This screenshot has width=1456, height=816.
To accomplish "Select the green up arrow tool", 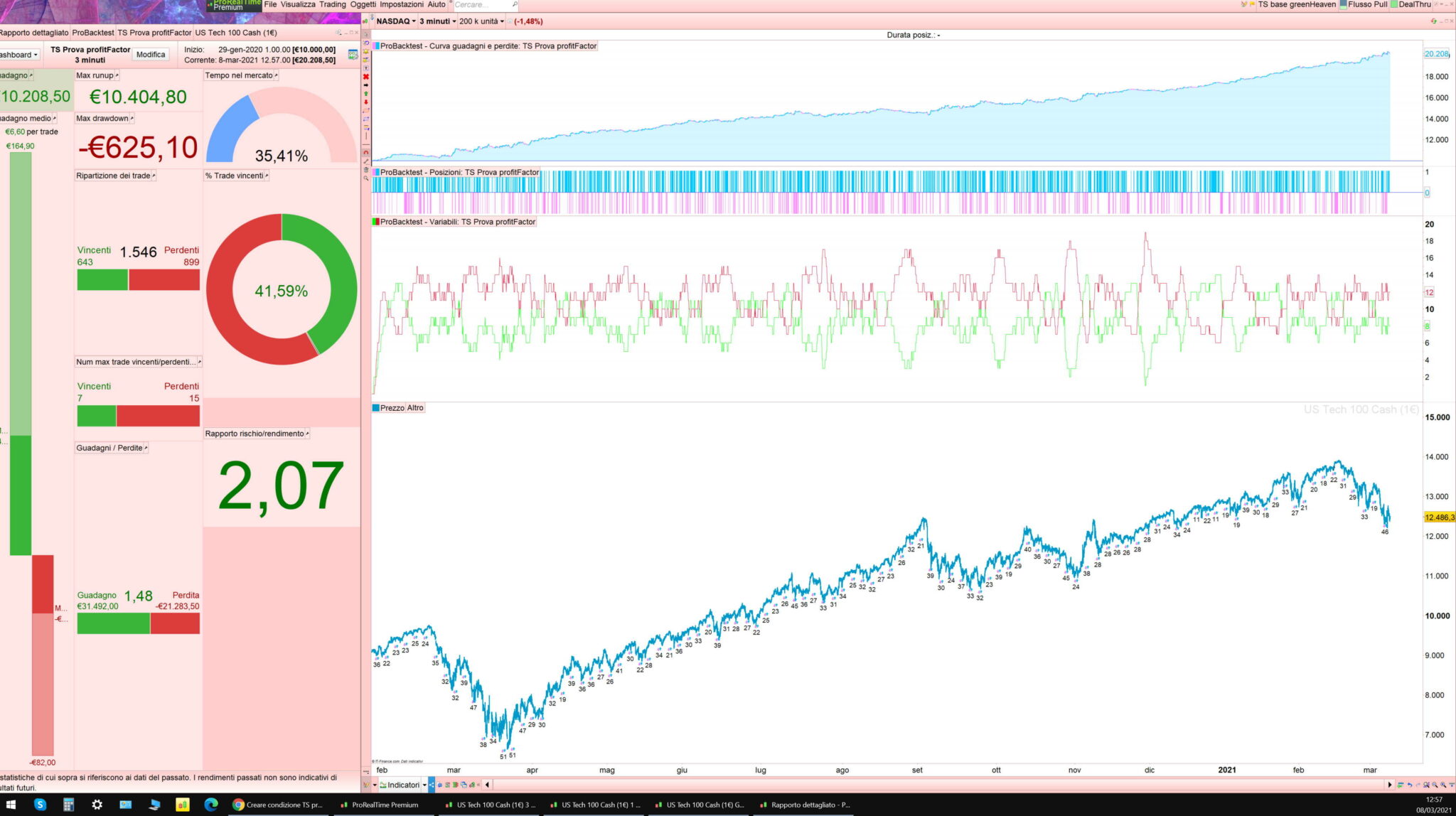I will tap(366, 93).
